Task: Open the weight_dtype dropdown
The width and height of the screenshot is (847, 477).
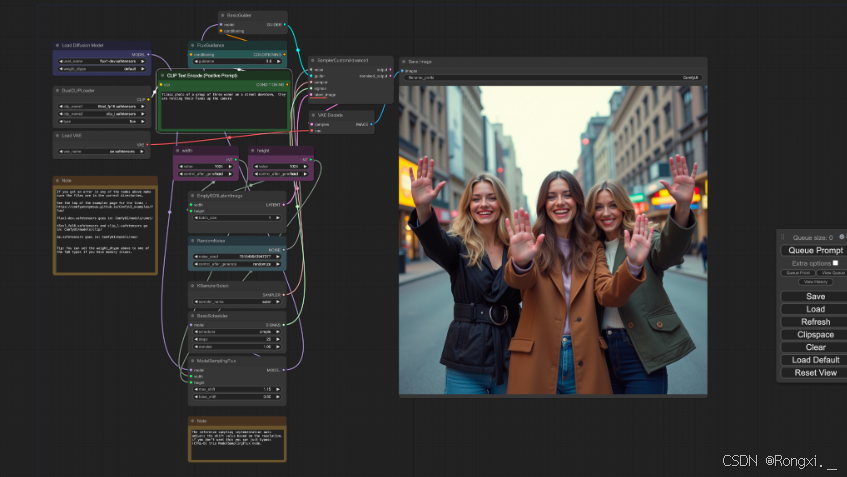Action: pyautogui.click(x=102, y=69)
